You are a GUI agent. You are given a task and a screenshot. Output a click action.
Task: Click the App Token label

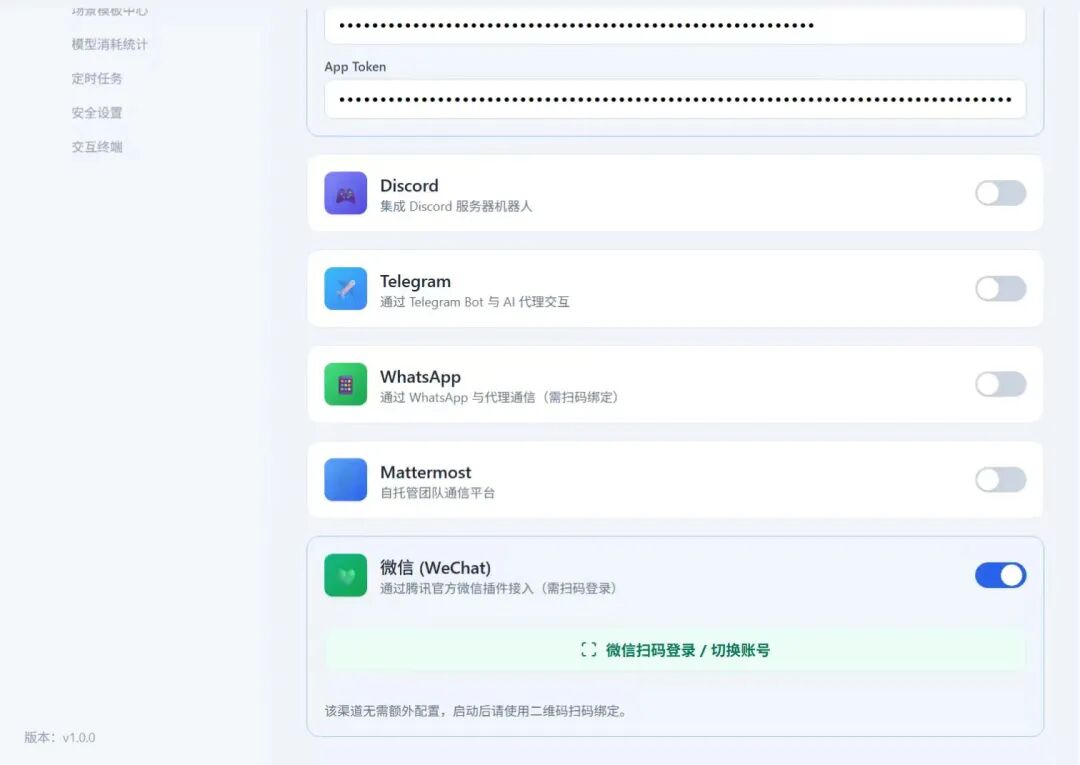pos(355,67)
